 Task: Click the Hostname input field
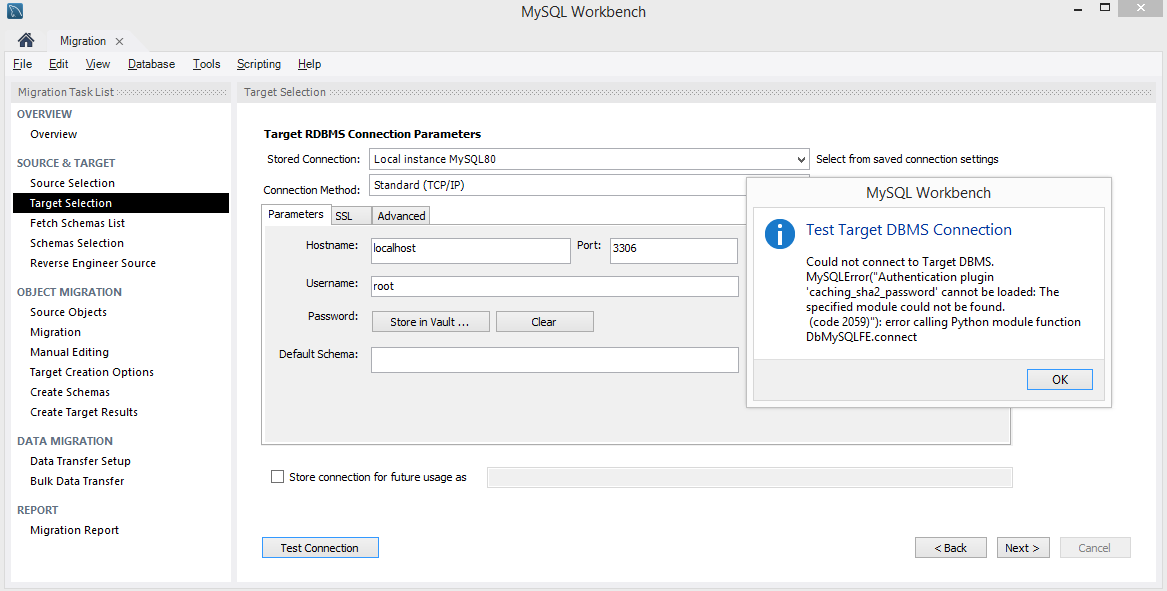click(x=470, y=251)
